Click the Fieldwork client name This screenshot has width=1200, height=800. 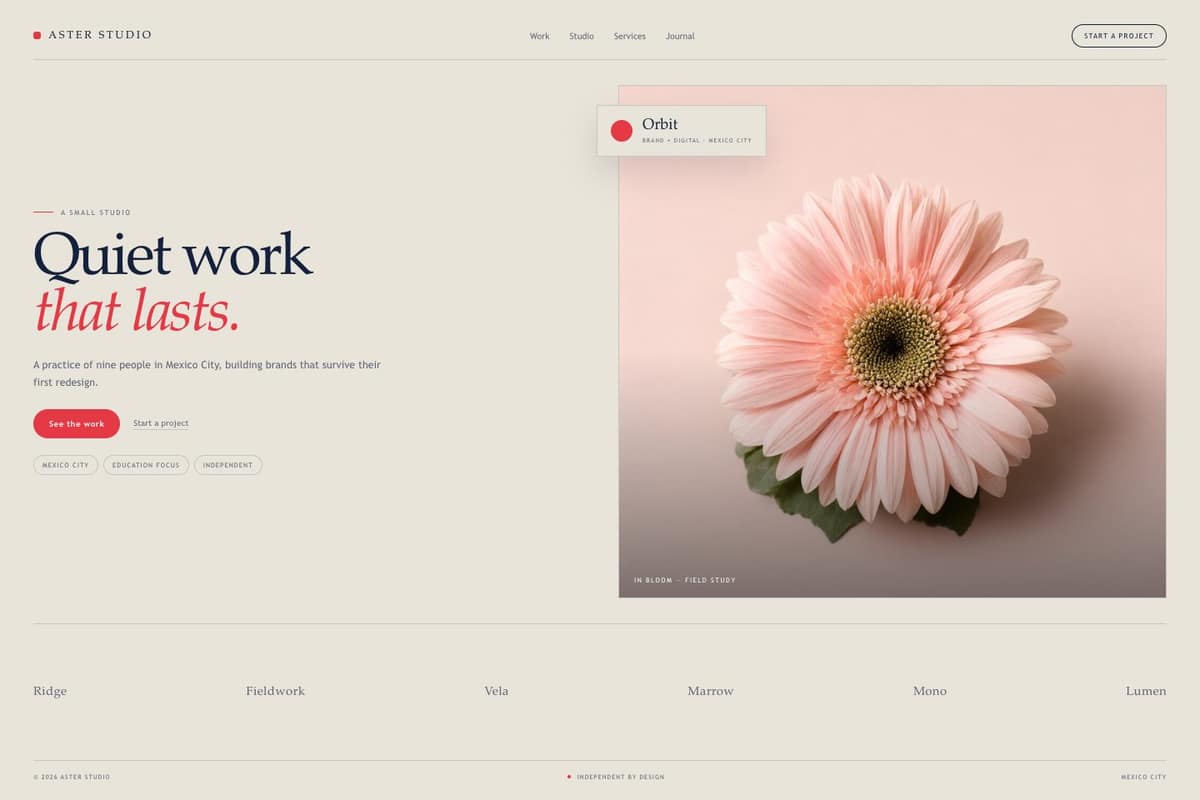click(x=275, y=691)
